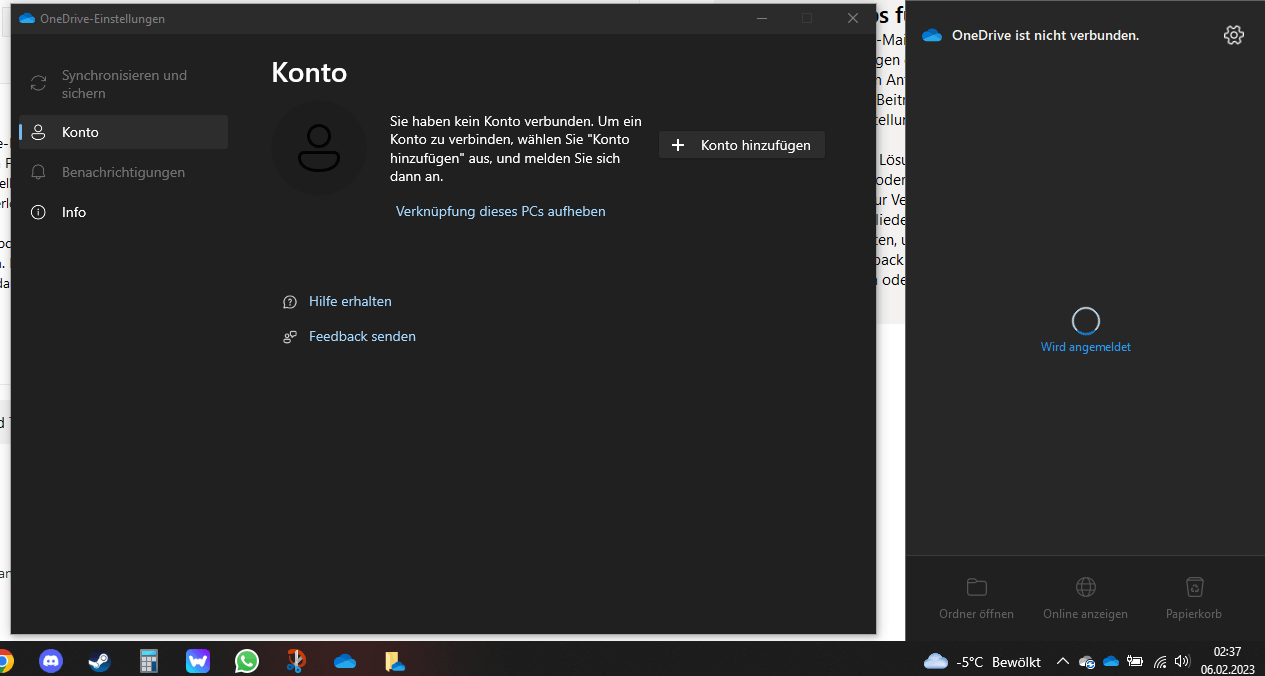Click the OneDrive-Einstellungen title bar icon
The height and width of the screenshot is (676, 1265).
tap(27, 18)
